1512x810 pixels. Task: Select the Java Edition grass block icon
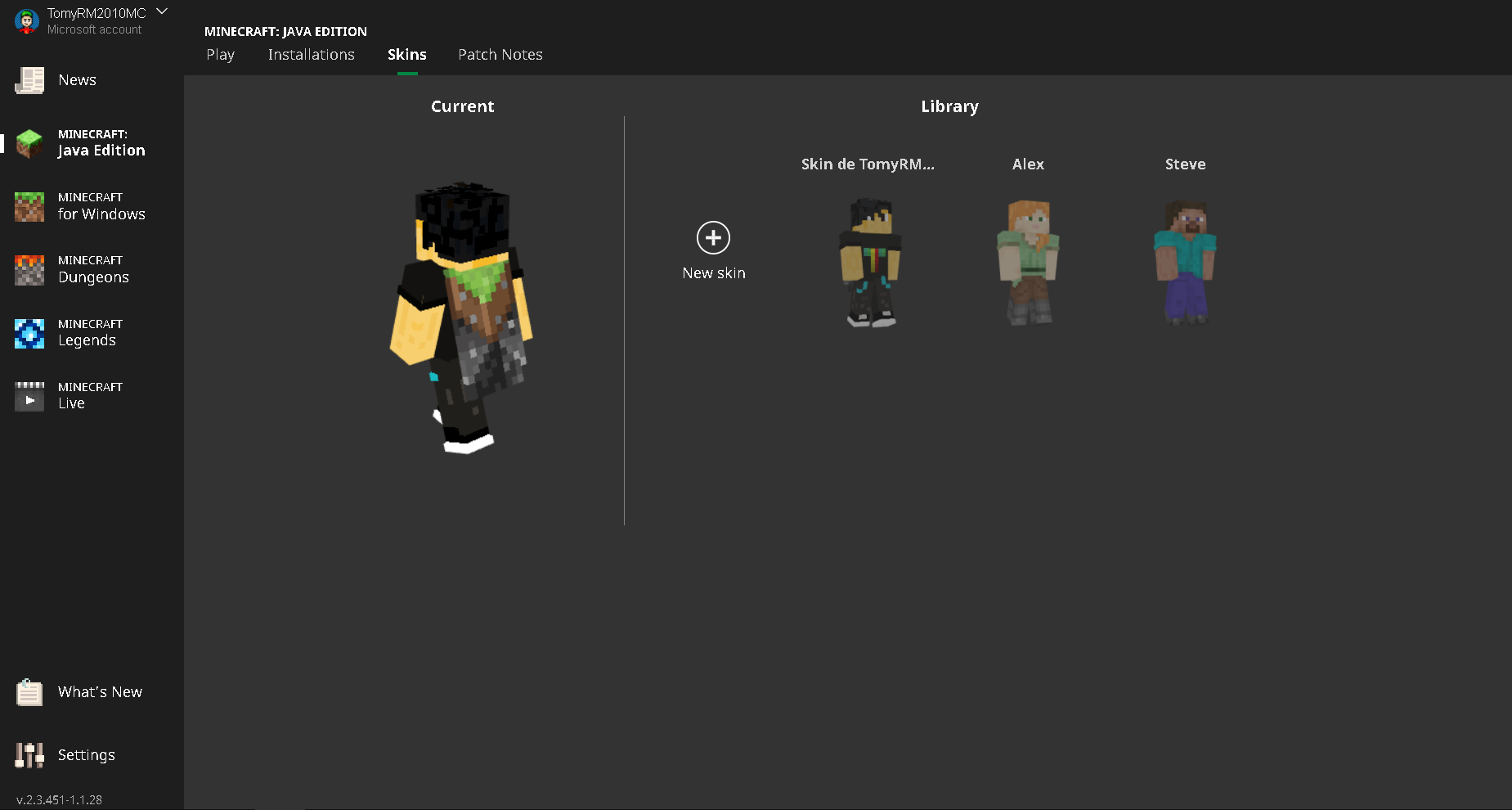pyautogui.click(x=29, y=143)
